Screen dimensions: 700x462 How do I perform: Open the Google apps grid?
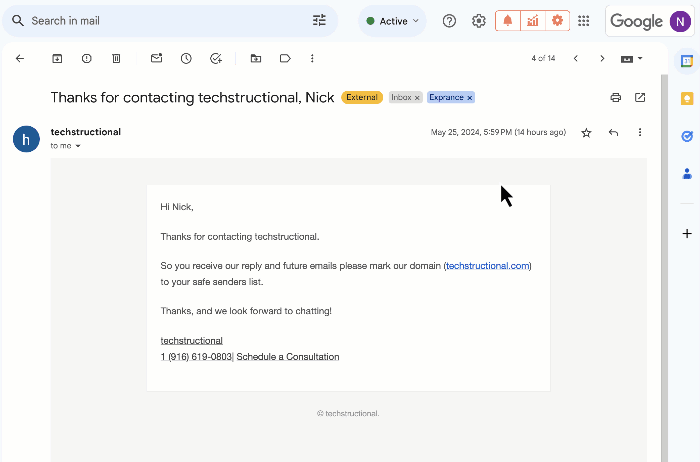click(583, 21)
